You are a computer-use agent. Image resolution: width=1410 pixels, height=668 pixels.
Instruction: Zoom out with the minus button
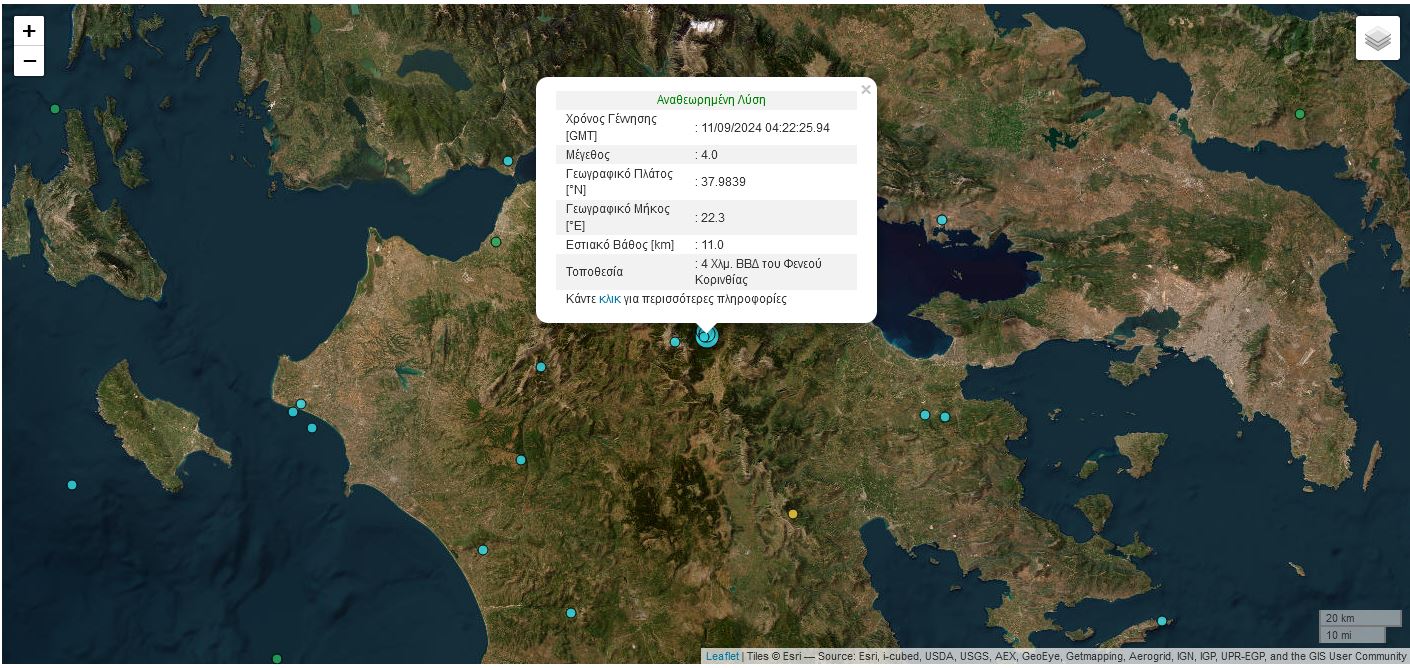29,61
